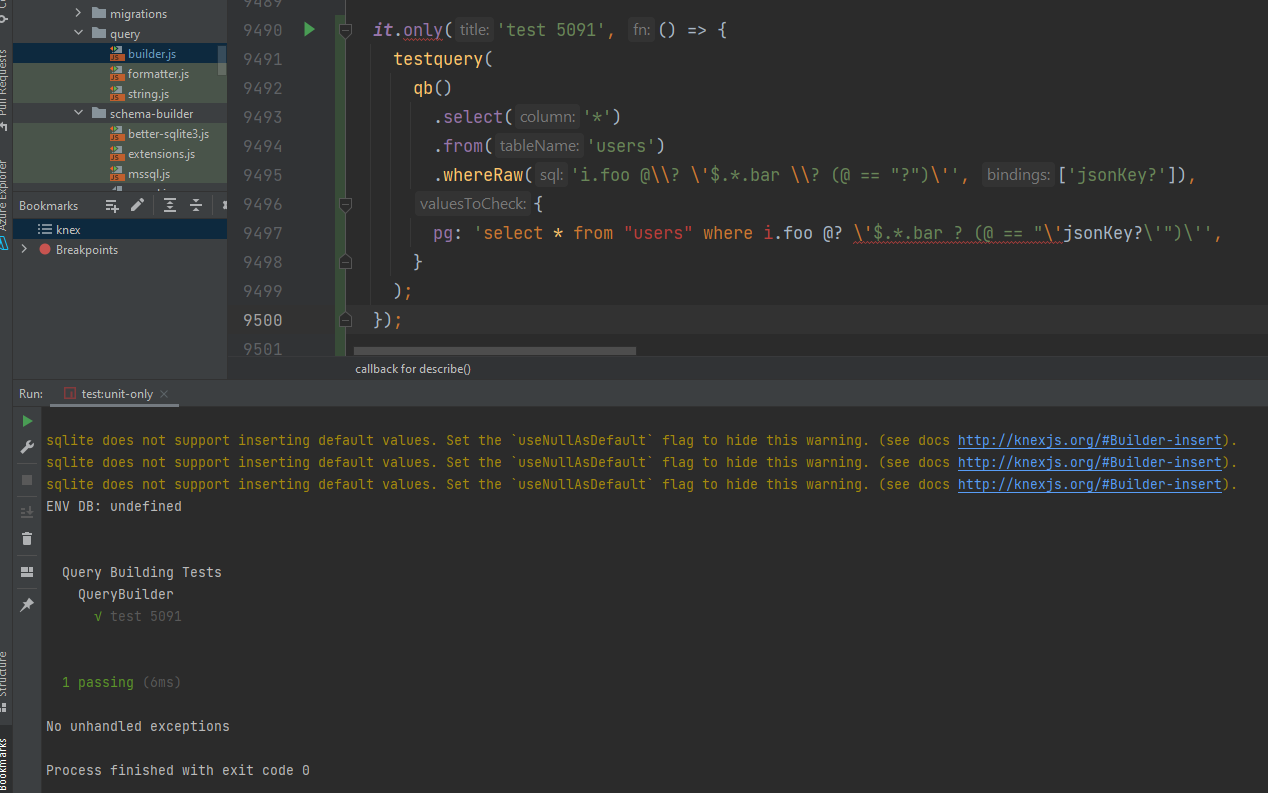Viewport: 1268px width, 793px height.
Task: Open the knexjs.org Builder-insert documentation link
Action: click(1088, 439)
